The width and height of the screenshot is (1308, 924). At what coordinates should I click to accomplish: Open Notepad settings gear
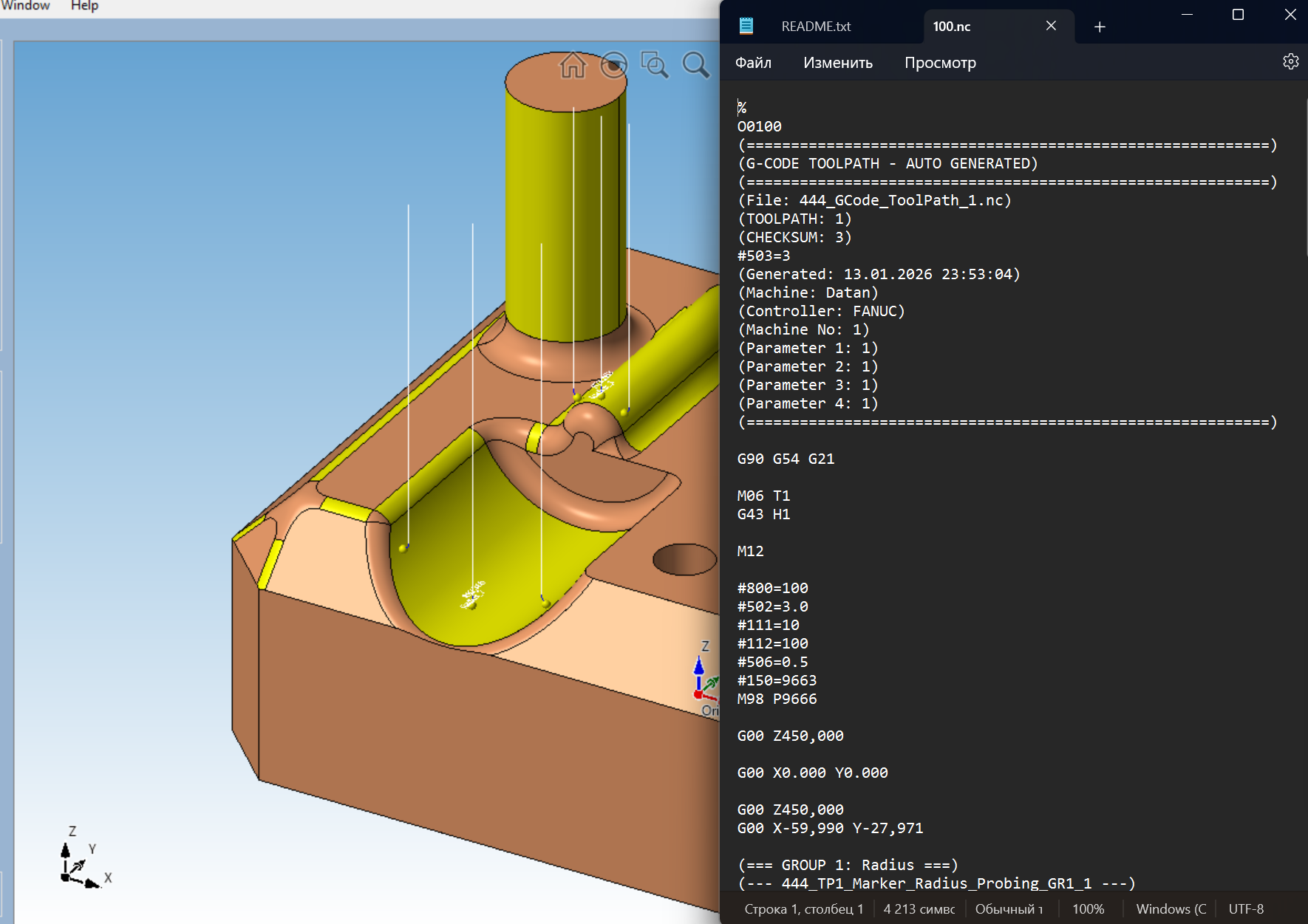tap(1290, 62)
